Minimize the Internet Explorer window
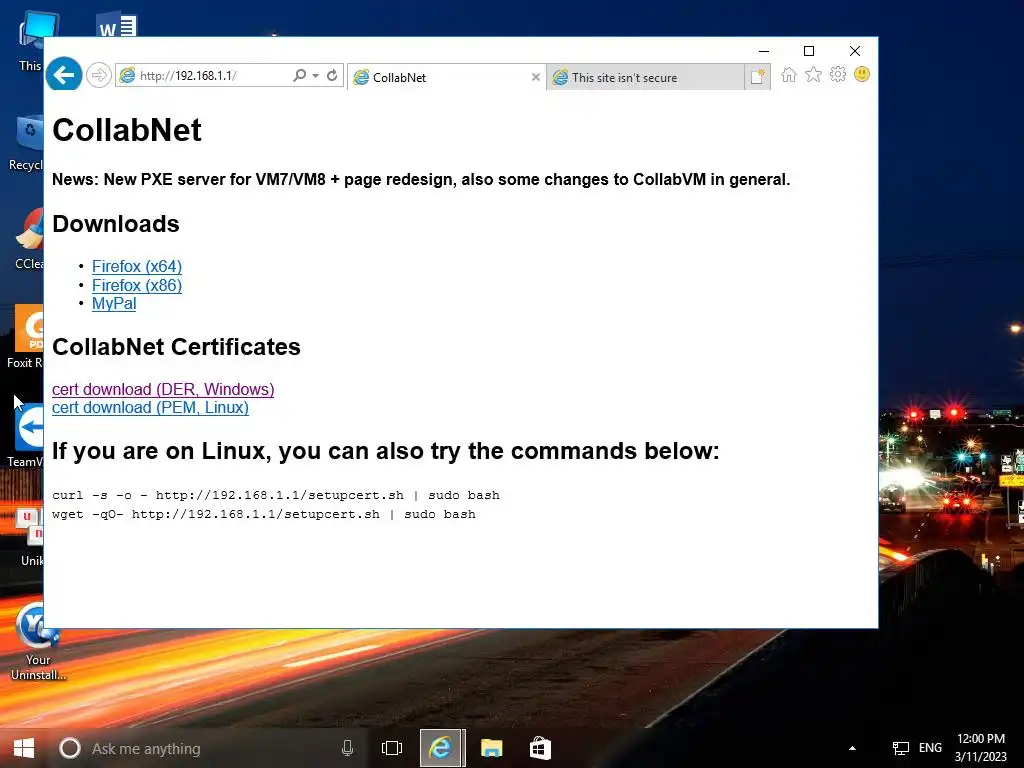 coord(763,51)
